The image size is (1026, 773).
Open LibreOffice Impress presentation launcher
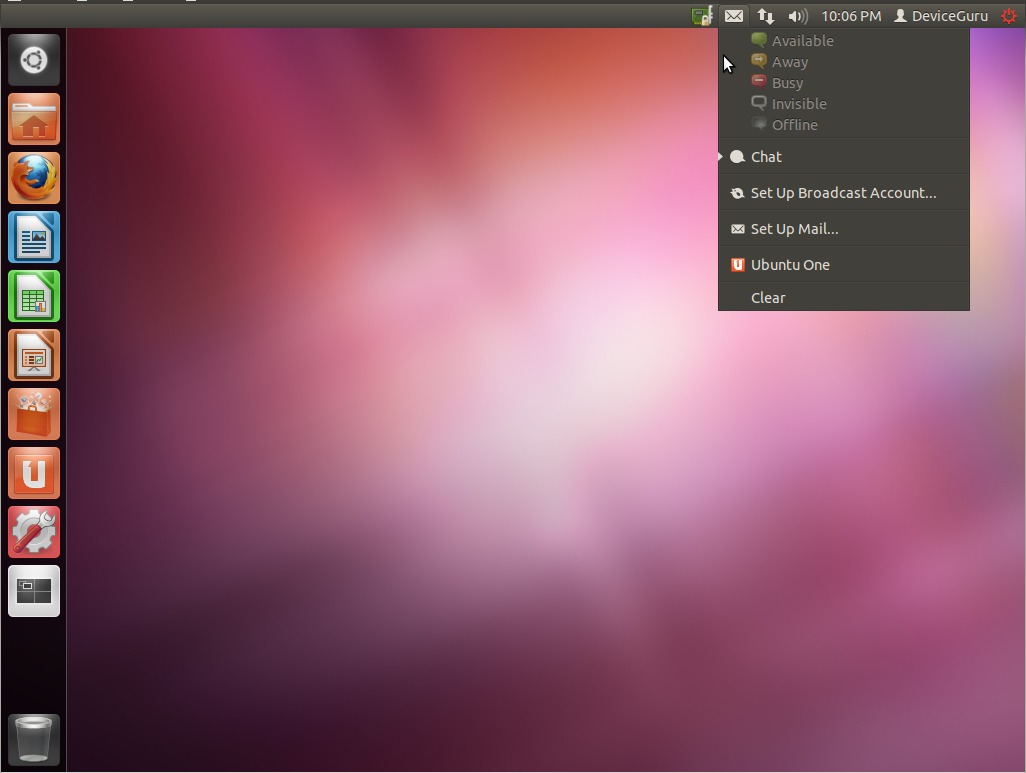pos(34,355)
